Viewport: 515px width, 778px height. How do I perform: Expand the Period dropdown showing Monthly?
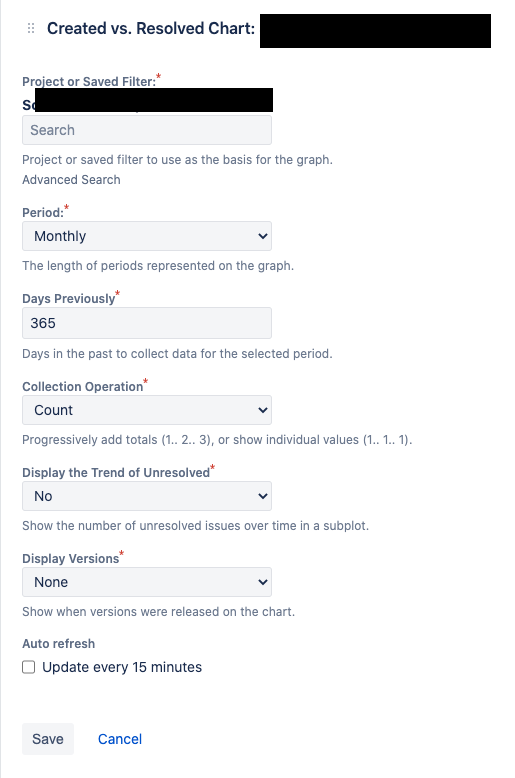(x=147, y=236)
